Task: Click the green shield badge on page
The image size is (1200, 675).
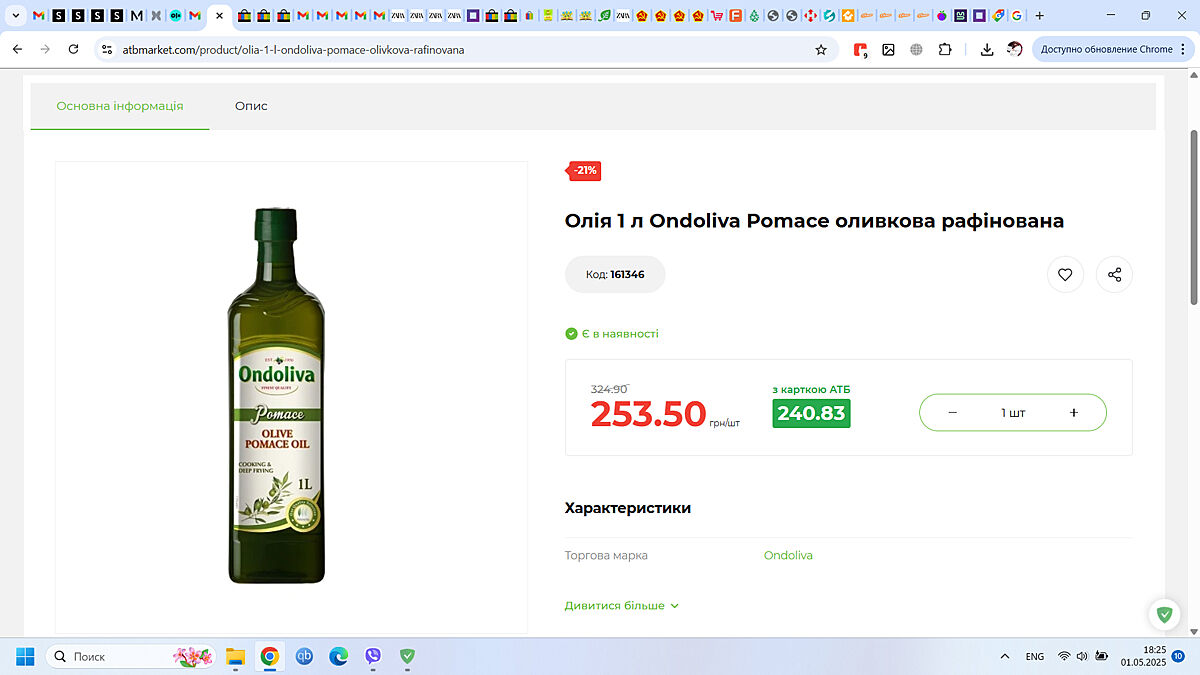Action: (x=1164, y=614)
